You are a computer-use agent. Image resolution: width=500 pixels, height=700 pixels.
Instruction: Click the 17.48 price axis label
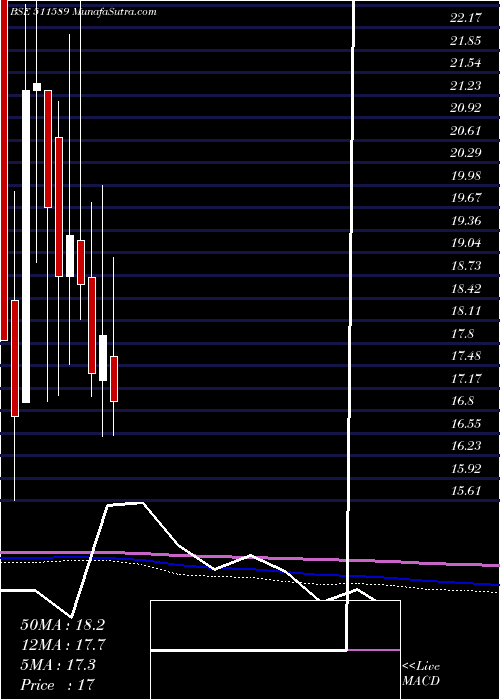point(466,356)
